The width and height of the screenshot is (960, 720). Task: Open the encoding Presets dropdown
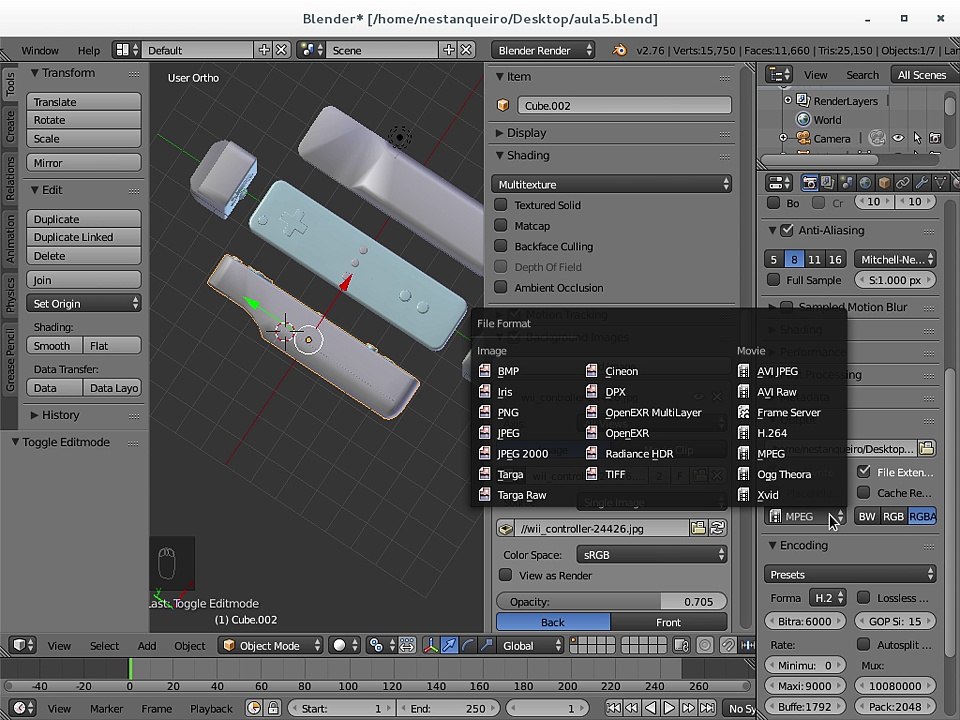850,574
